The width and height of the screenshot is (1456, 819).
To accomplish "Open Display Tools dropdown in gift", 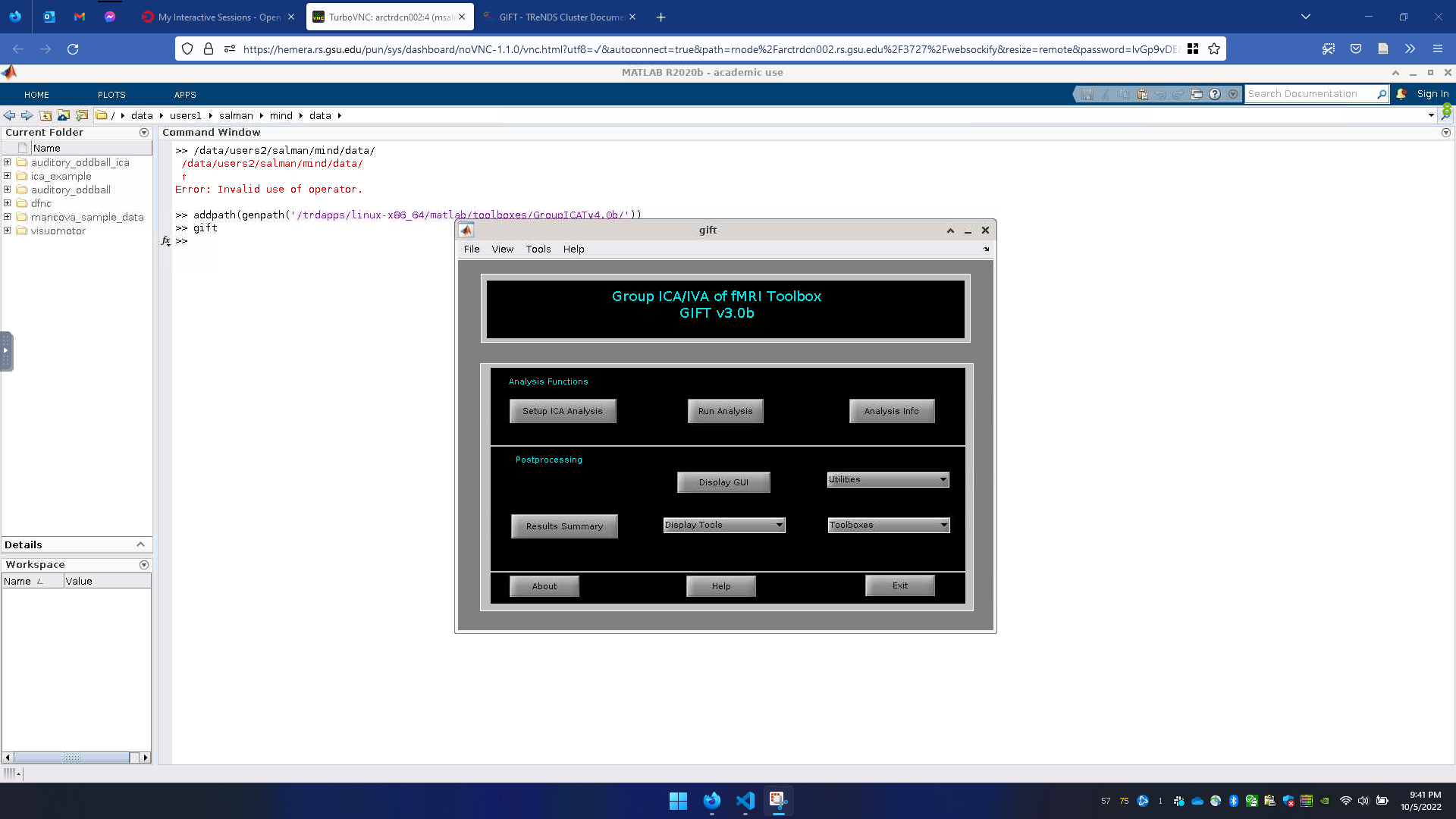I will 724,525.
